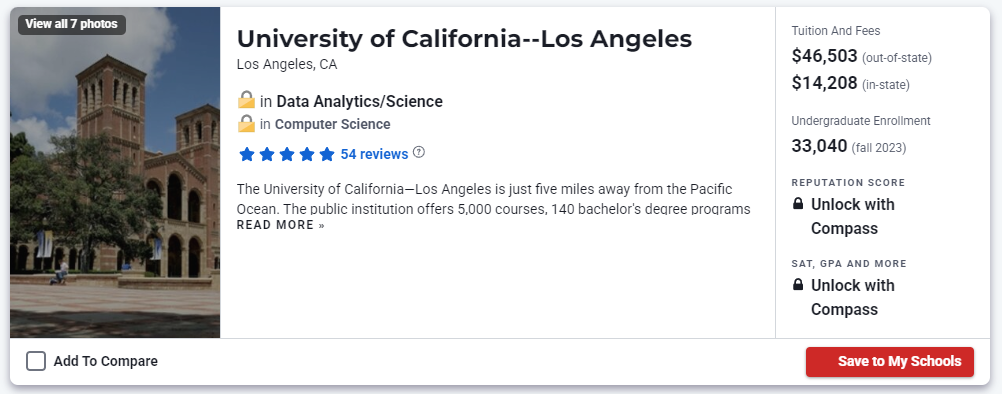Click Save to My Schools button
Viewport: 1002px width, 394px height.
coord(890,362)
